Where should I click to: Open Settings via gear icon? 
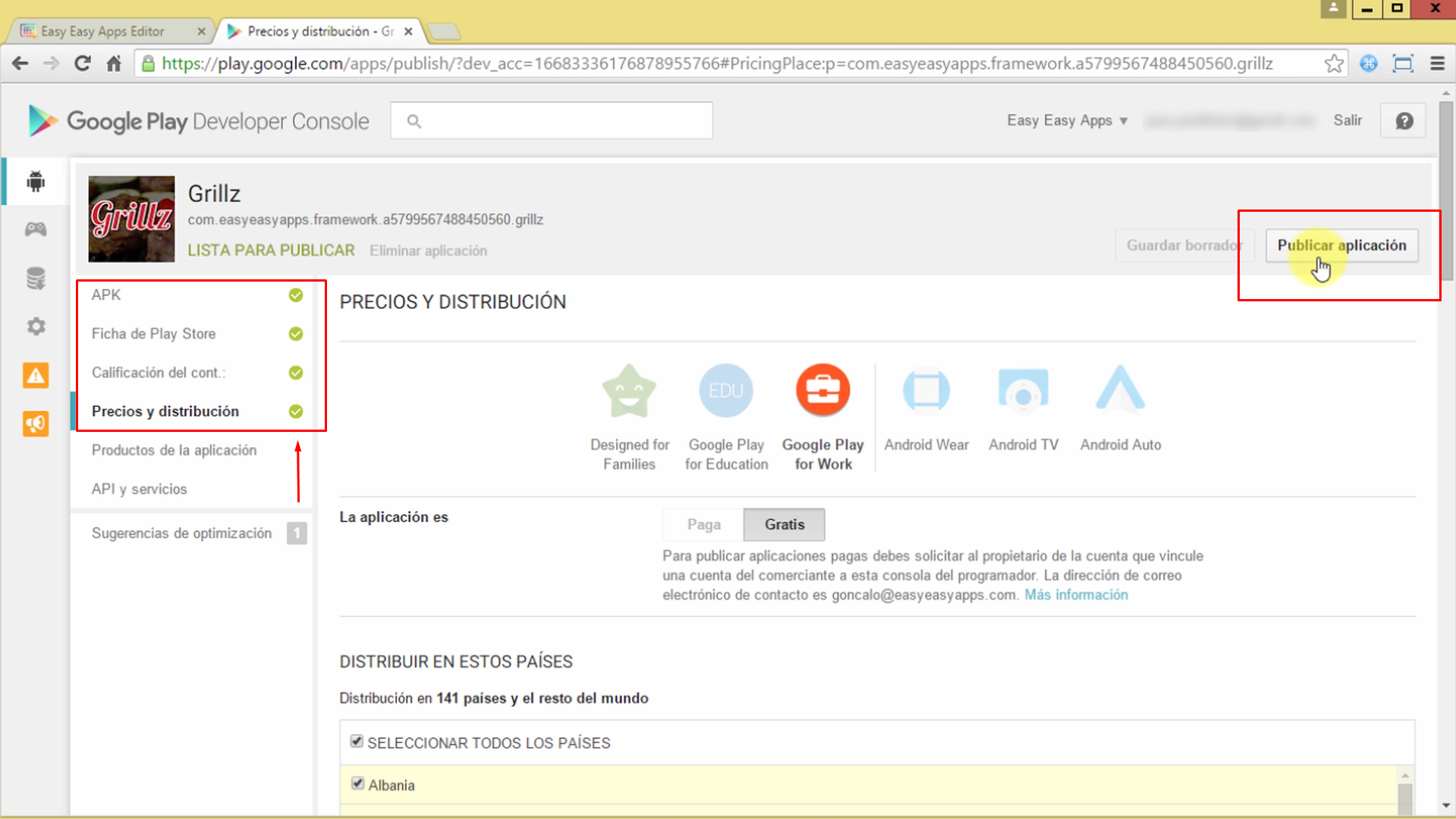[x=36, y=326]
